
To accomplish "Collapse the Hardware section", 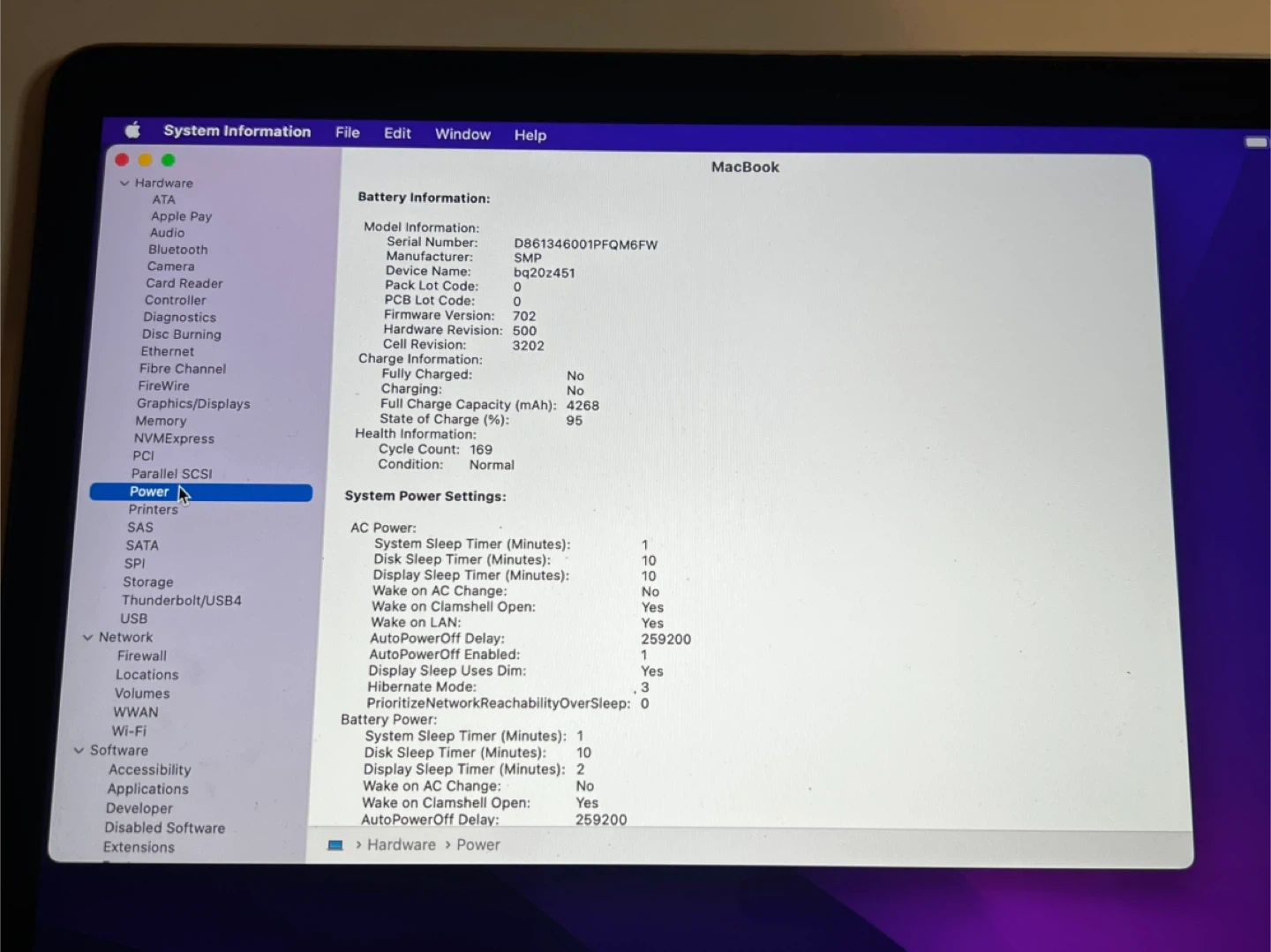I will pyautogui.click(x=124, y=184).
